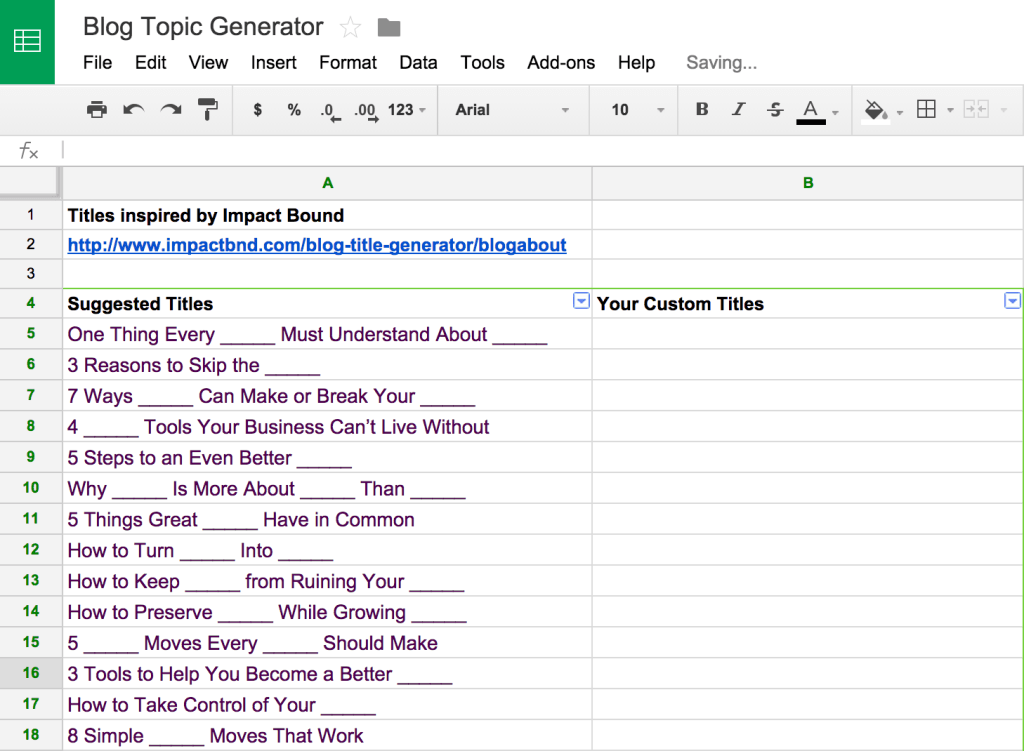Open the text color picker
The image size is (1024, 751).
810,111
